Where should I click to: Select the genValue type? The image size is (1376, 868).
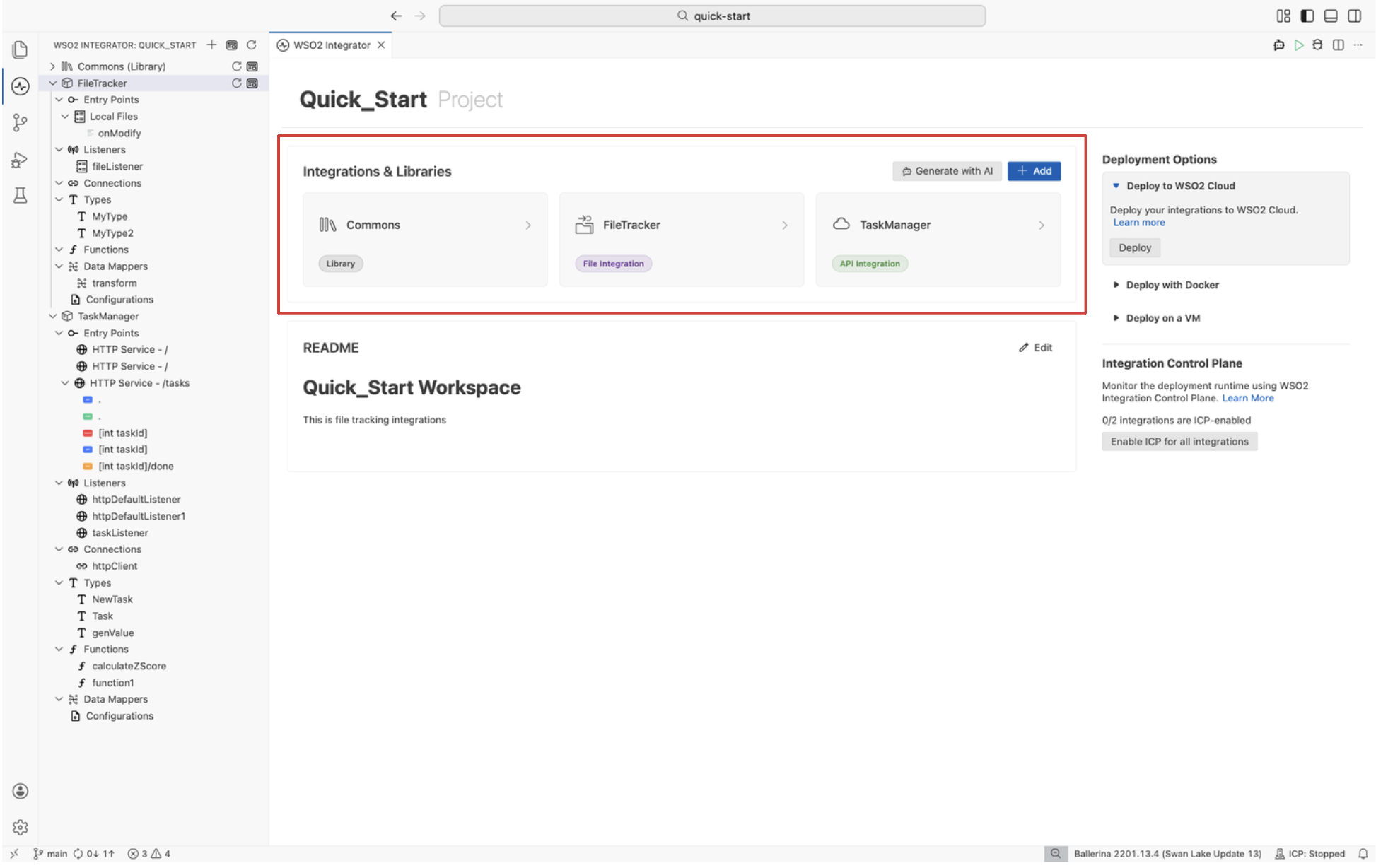(112, 633)
